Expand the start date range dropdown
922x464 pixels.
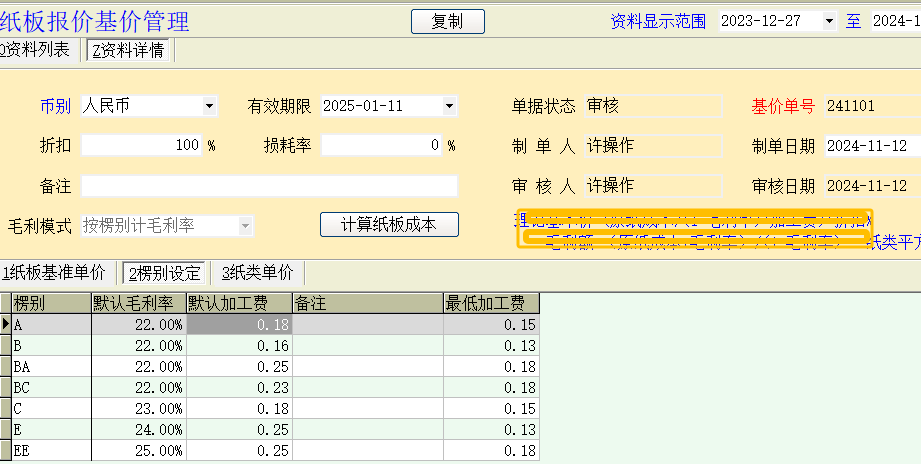829,21
